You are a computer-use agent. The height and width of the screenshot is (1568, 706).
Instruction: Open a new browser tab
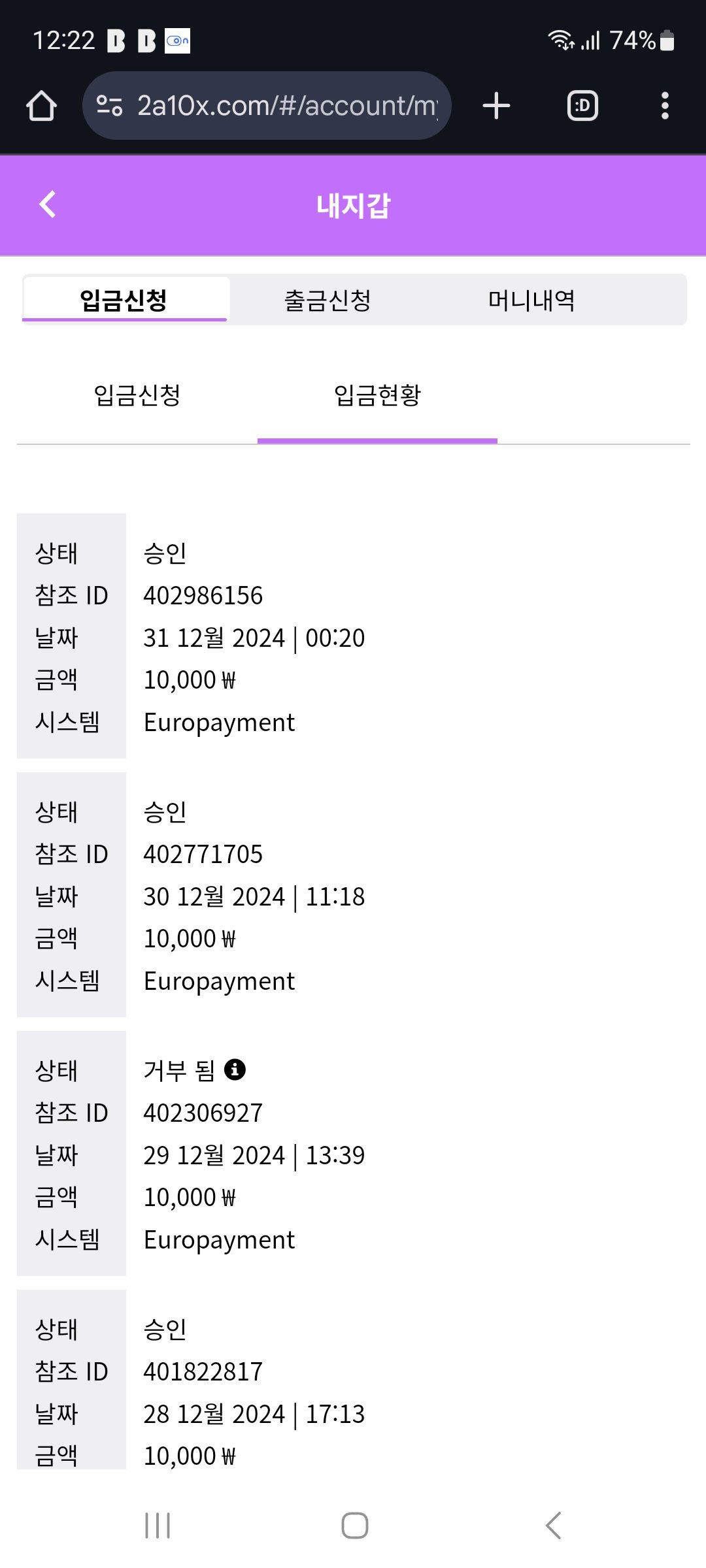coord(496,106)
